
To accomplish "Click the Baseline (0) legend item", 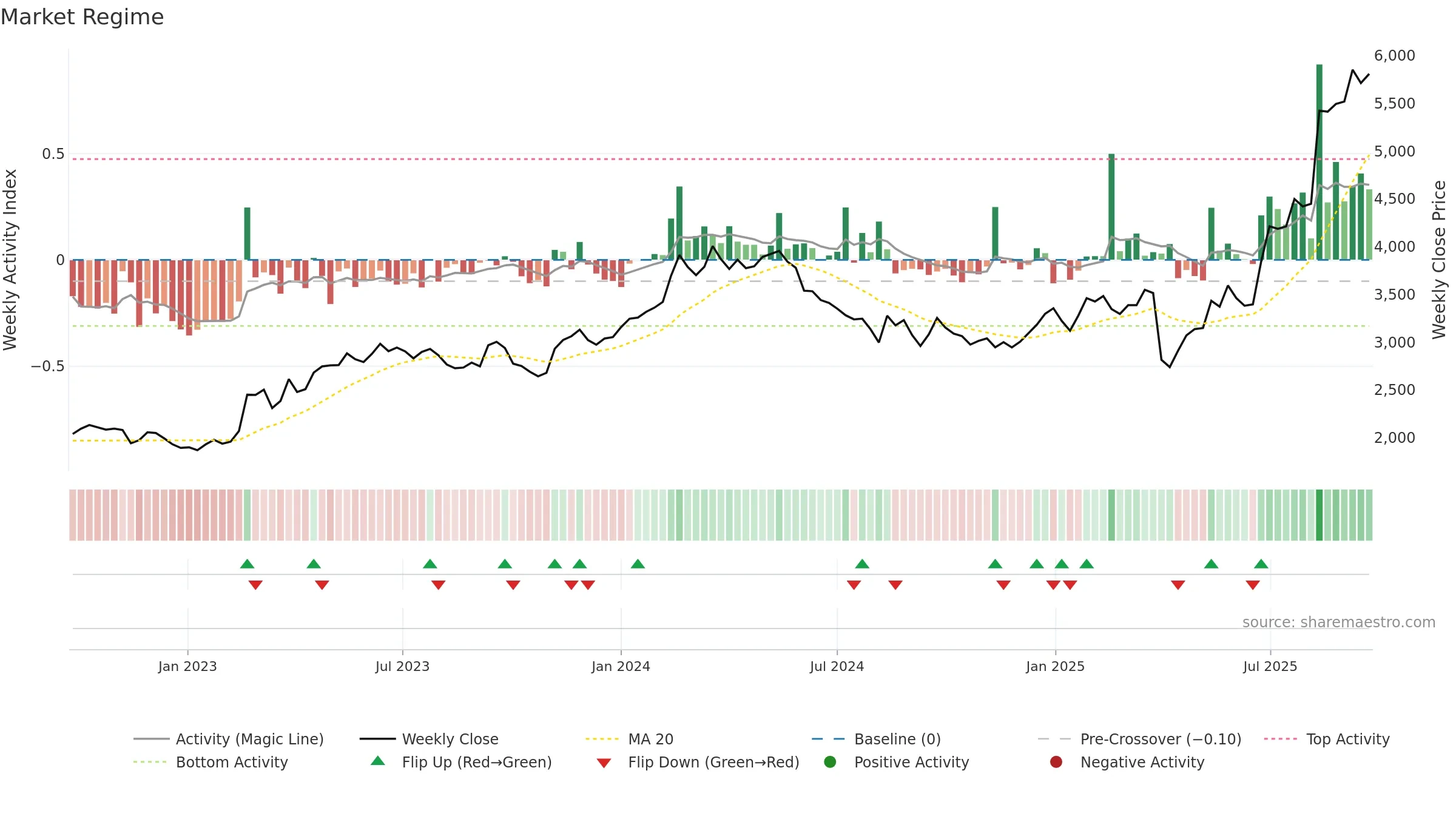I will 876,739.
